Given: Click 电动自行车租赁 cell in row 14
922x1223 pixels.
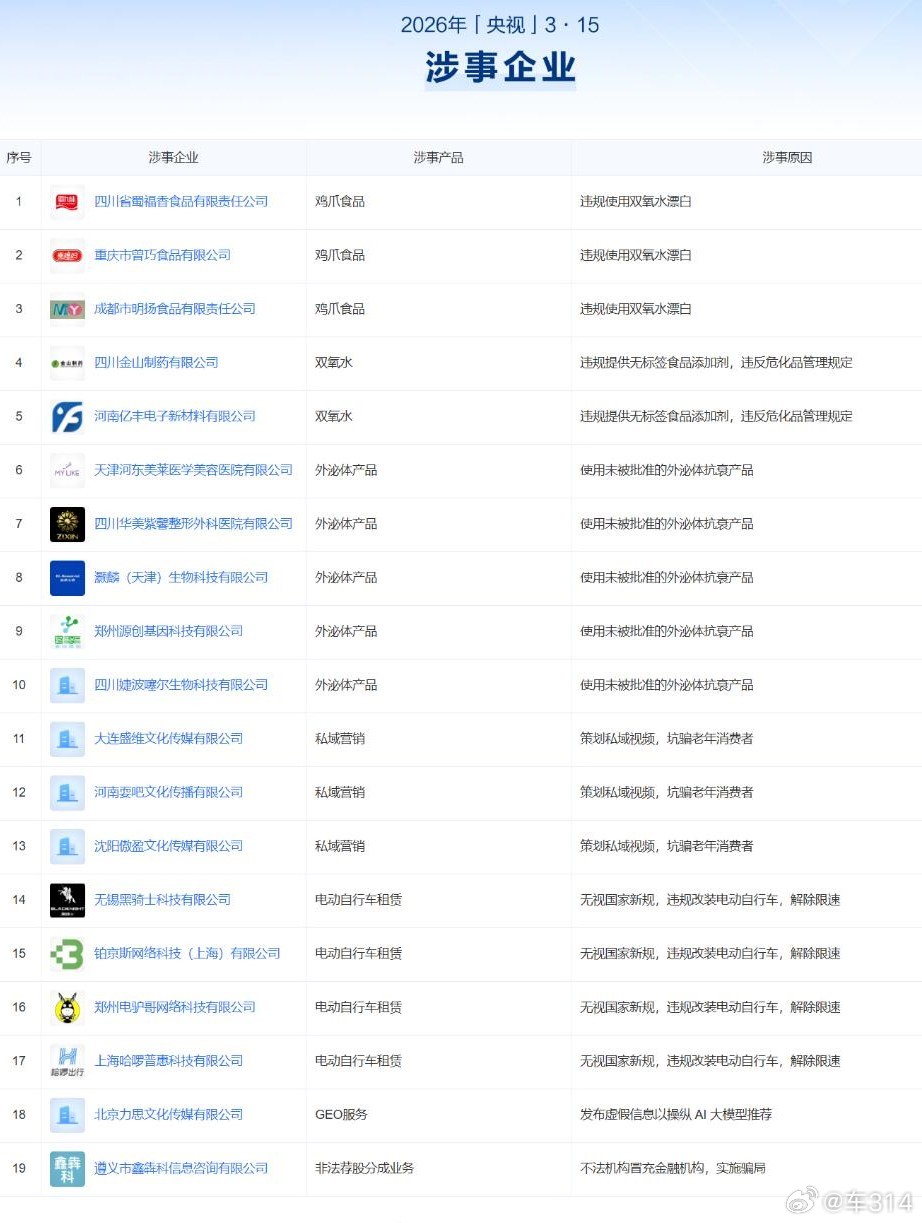Looking at the screenshot, I should 359,900.
